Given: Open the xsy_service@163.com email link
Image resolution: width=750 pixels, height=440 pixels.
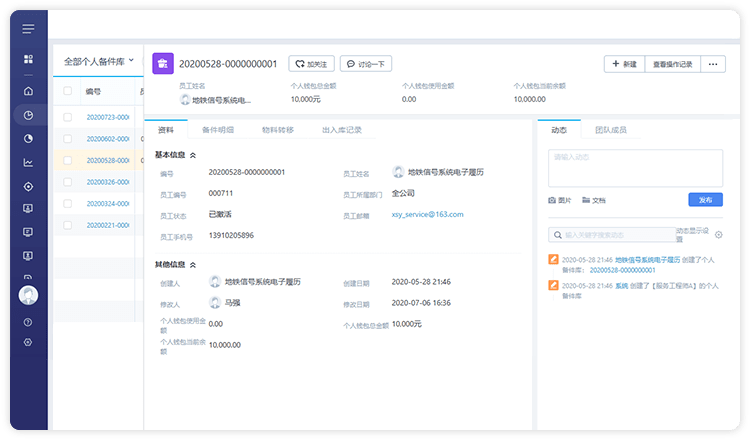Looking at the screenshot, I should point(428,214).
